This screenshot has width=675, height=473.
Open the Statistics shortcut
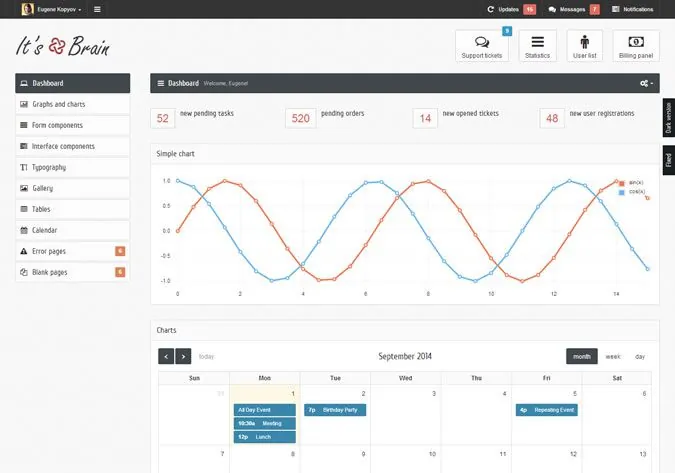537,46
